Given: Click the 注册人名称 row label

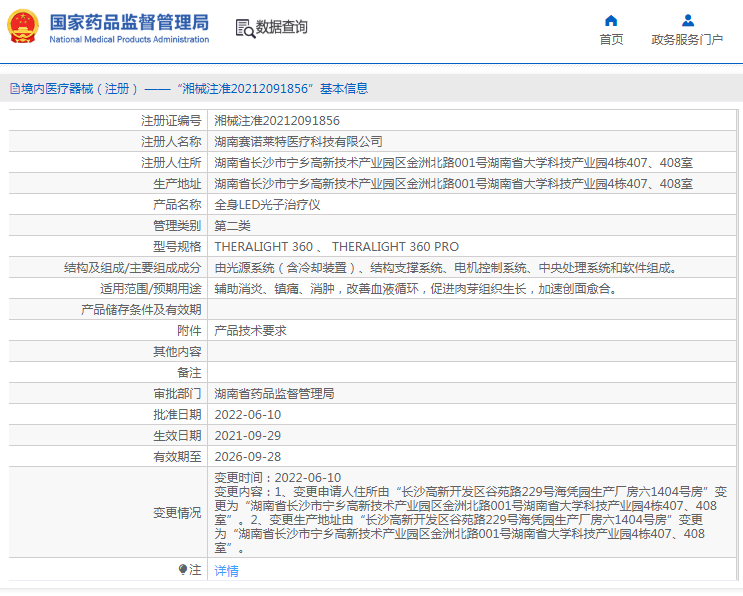Looking at the screenshot, I should coord(171,142).
